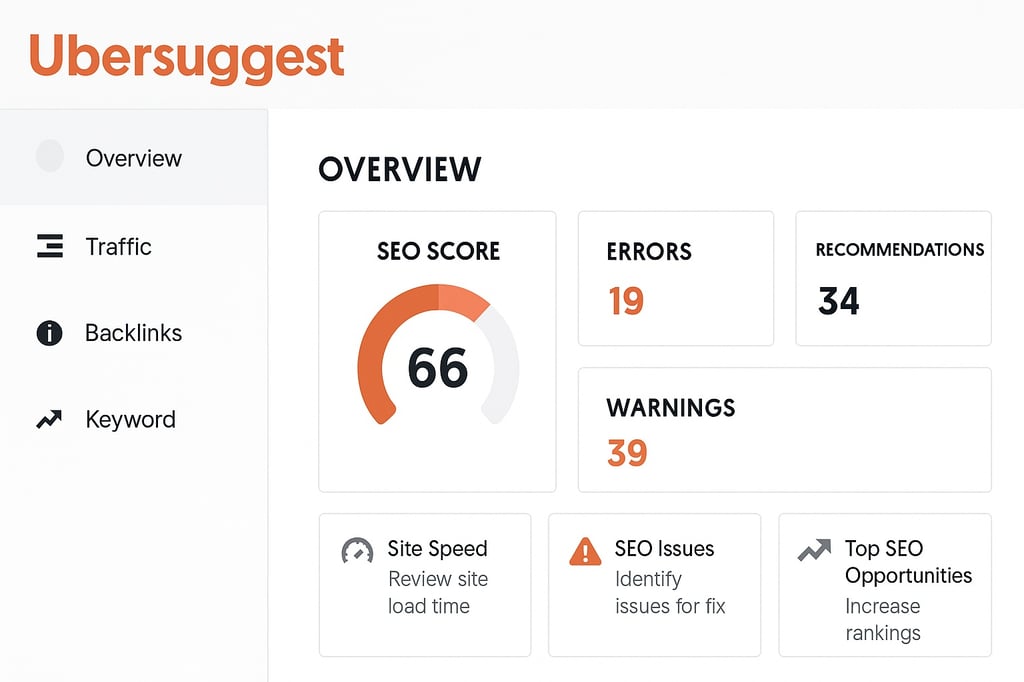Click the Overview circle icon in sidebar
Viewport: 1024px width, 682px height.
[50, 155]
